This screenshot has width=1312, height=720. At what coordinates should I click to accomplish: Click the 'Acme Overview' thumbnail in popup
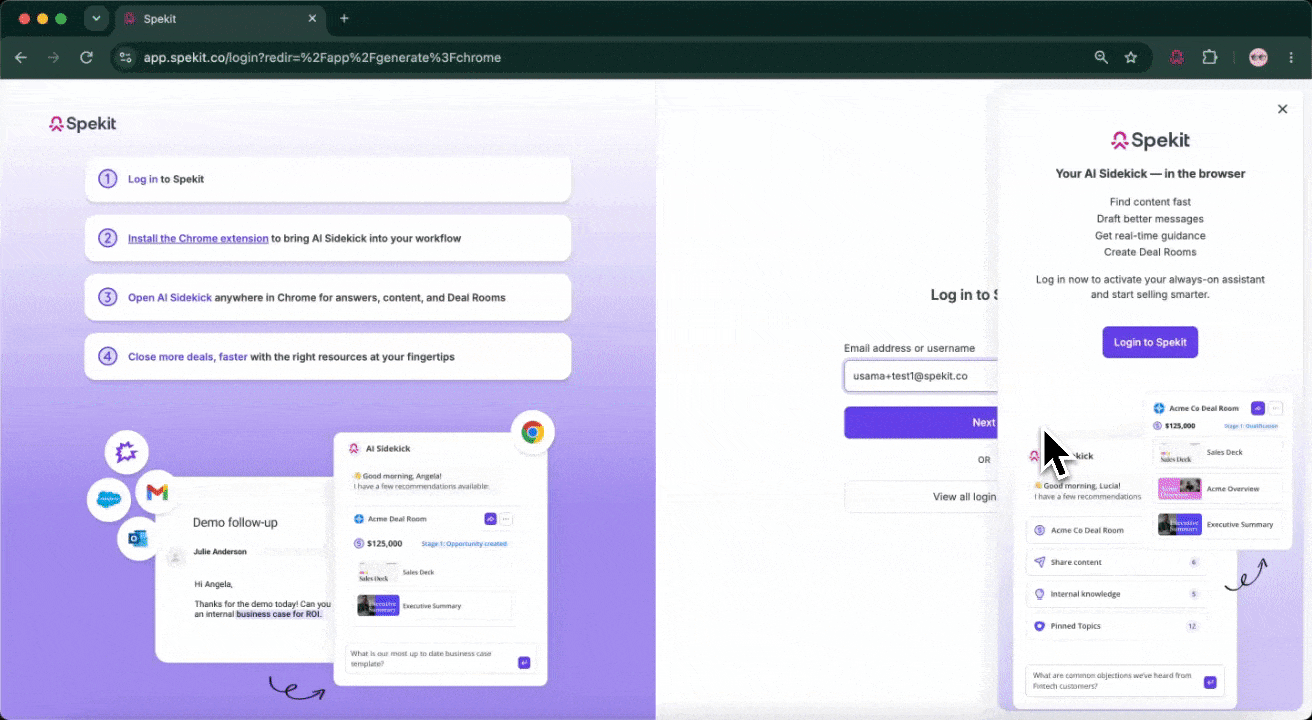click(x=1180, y=488)
